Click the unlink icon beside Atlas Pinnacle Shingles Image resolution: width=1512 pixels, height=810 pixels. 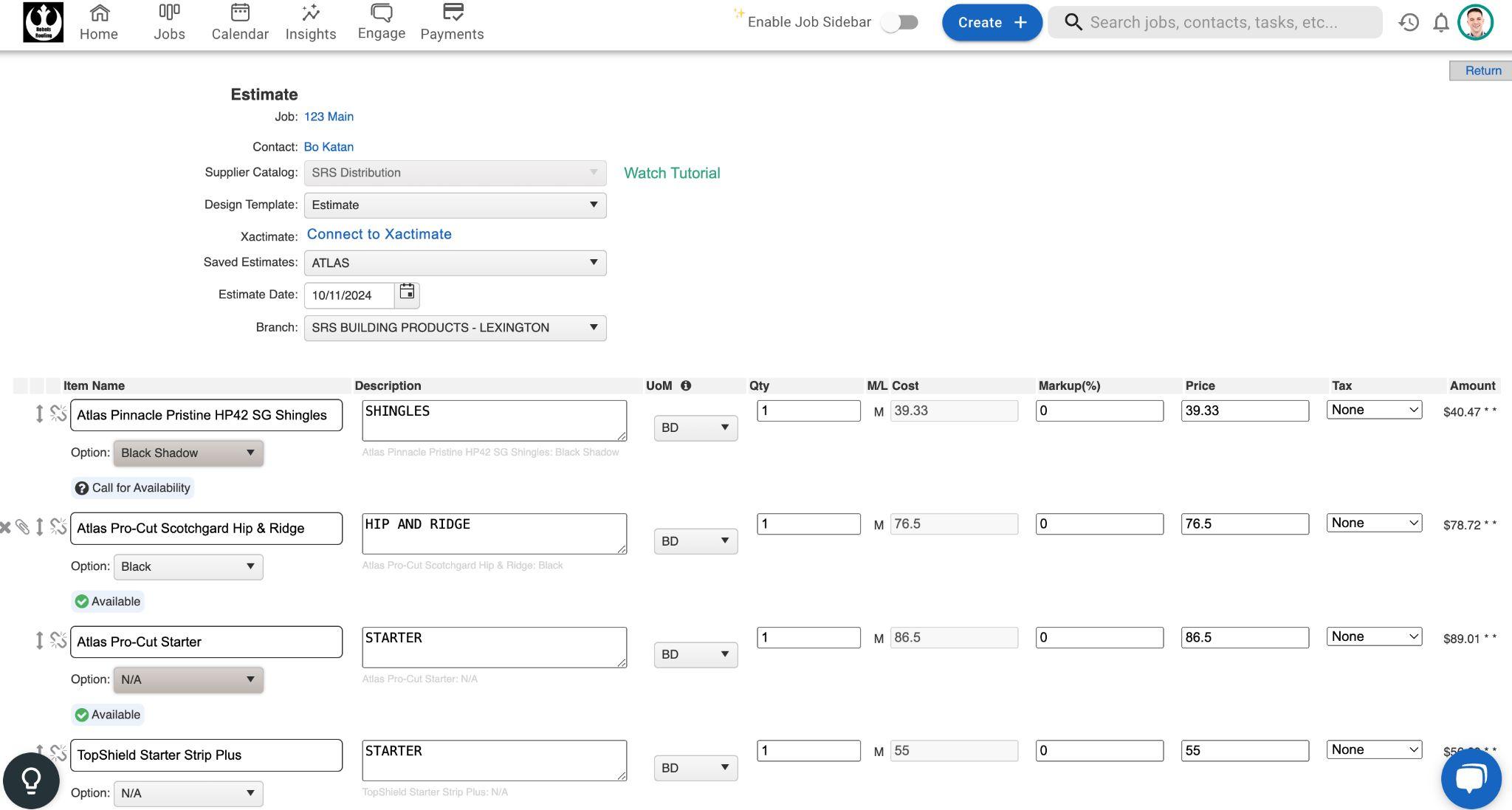pos(58,413)
